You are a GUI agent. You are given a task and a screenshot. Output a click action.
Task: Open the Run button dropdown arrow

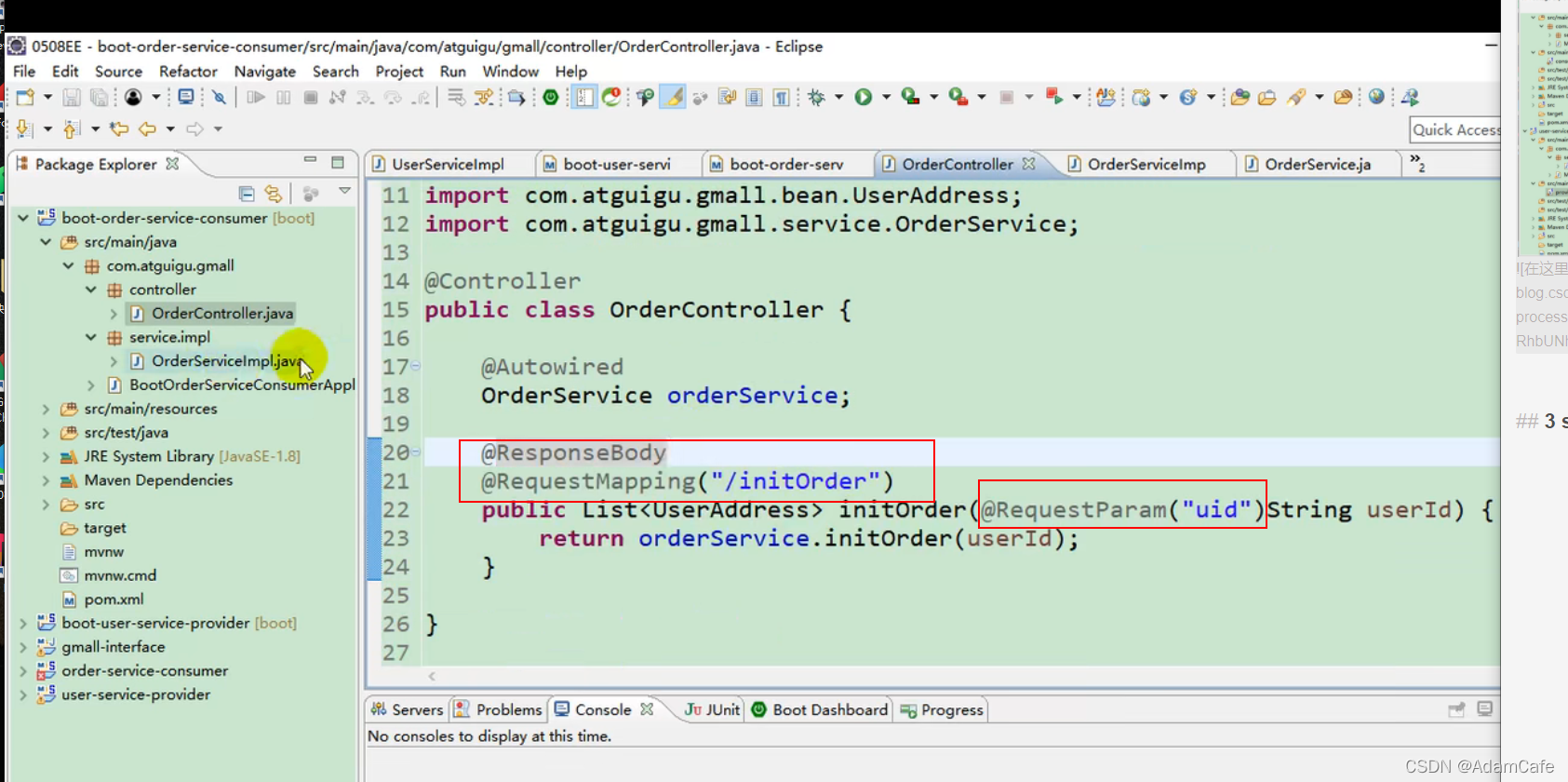pos(886,97)
